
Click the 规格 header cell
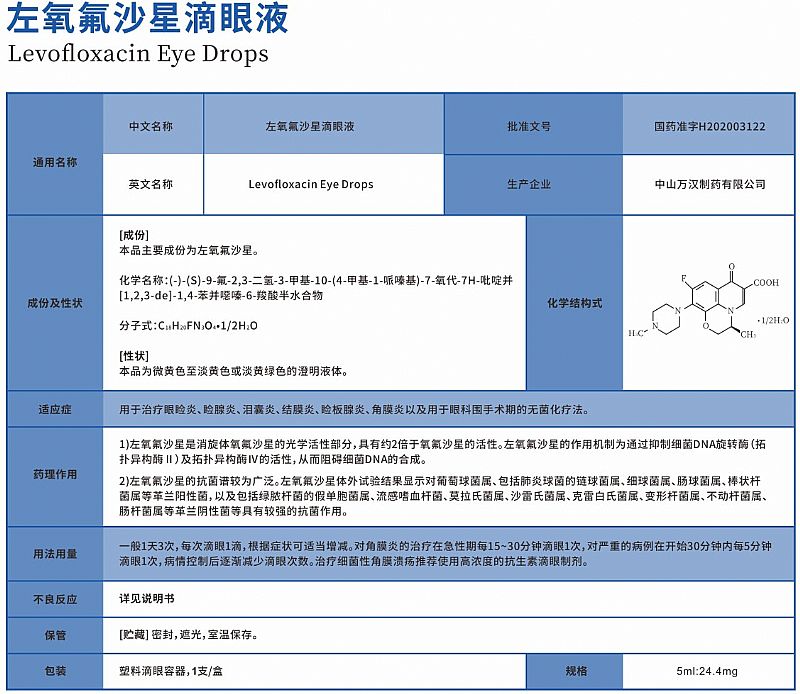[x=576, y=671]
